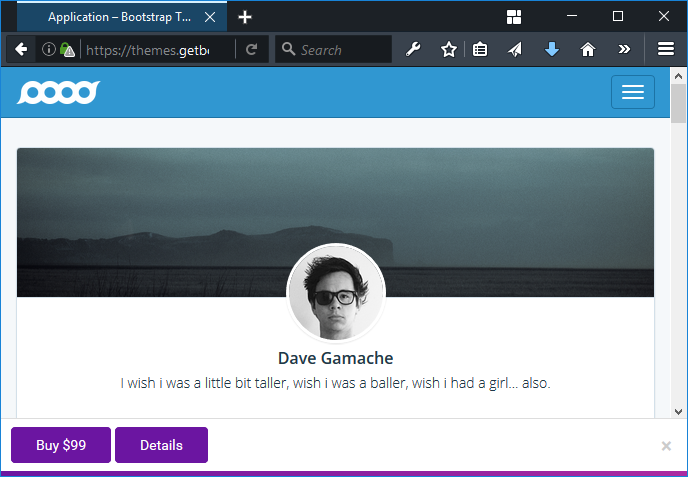
Task: Open the tab groups grid icon
Action: 514,17
